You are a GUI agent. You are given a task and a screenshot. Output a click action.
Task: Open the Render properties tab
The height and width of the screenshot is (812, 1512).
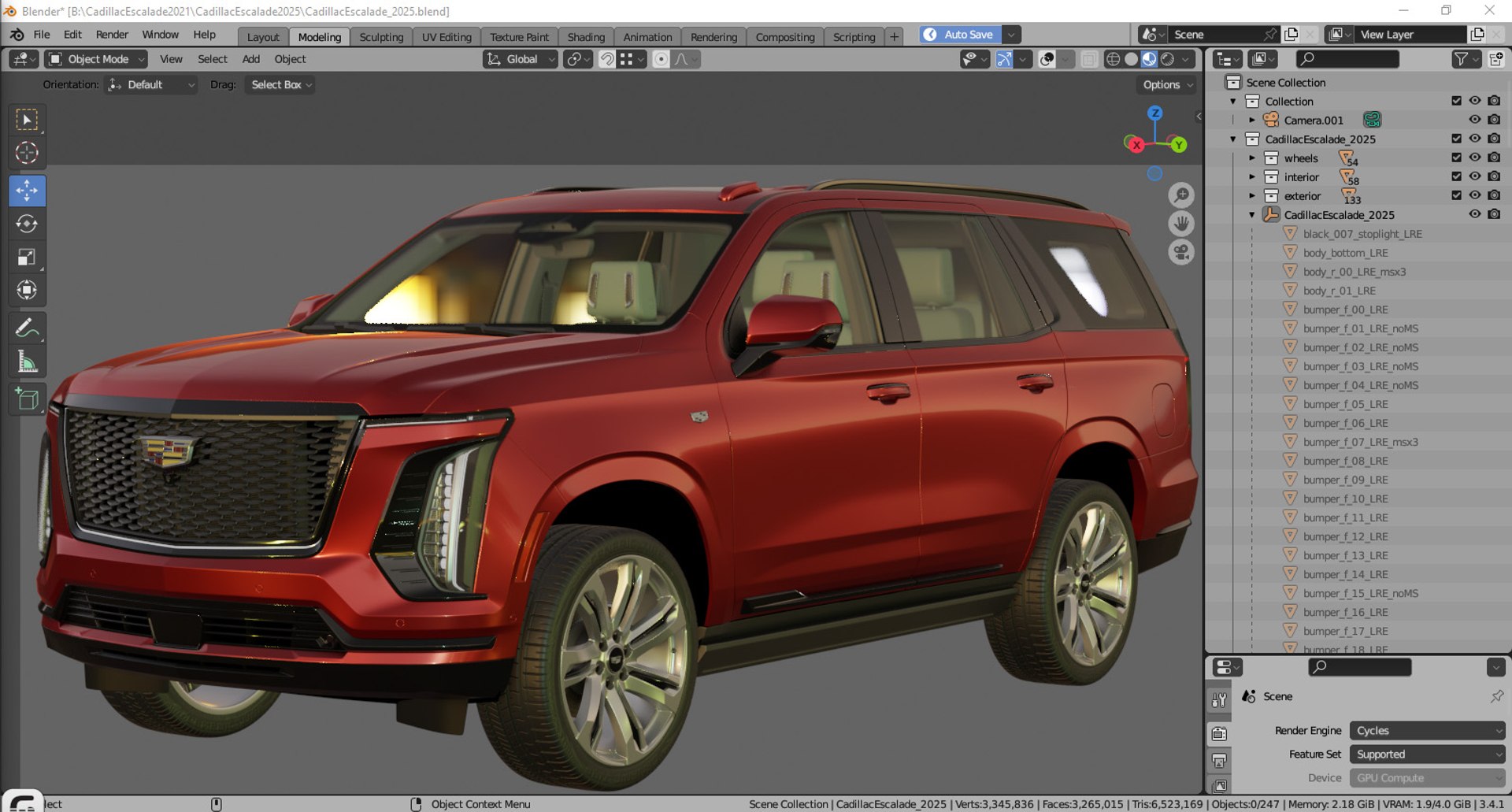(x=1219, y=734)
